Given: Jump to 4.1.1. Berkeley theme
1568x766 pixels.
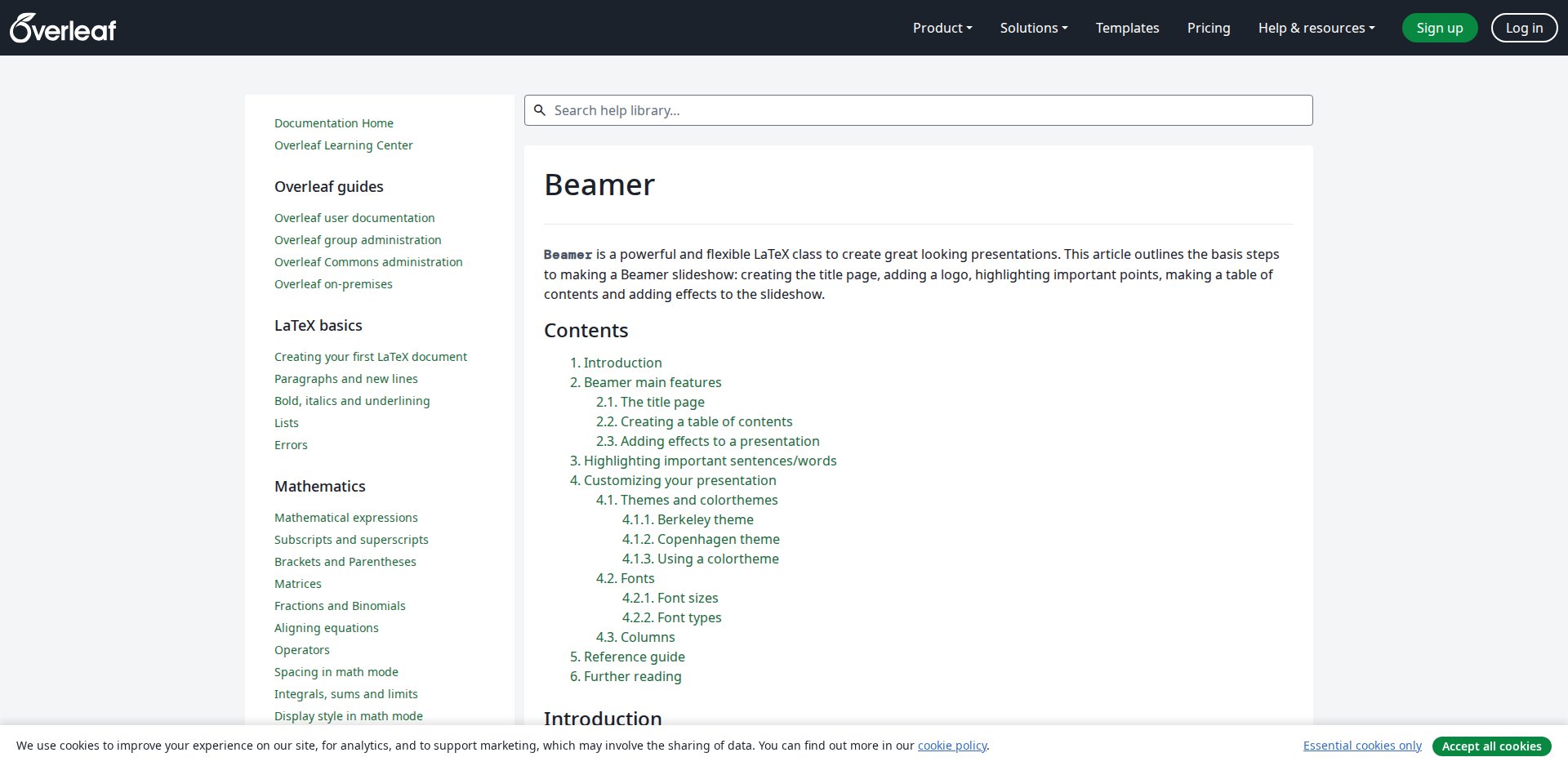Looking at the screenshot, I should pyautogui.click(x=688, y=519).
